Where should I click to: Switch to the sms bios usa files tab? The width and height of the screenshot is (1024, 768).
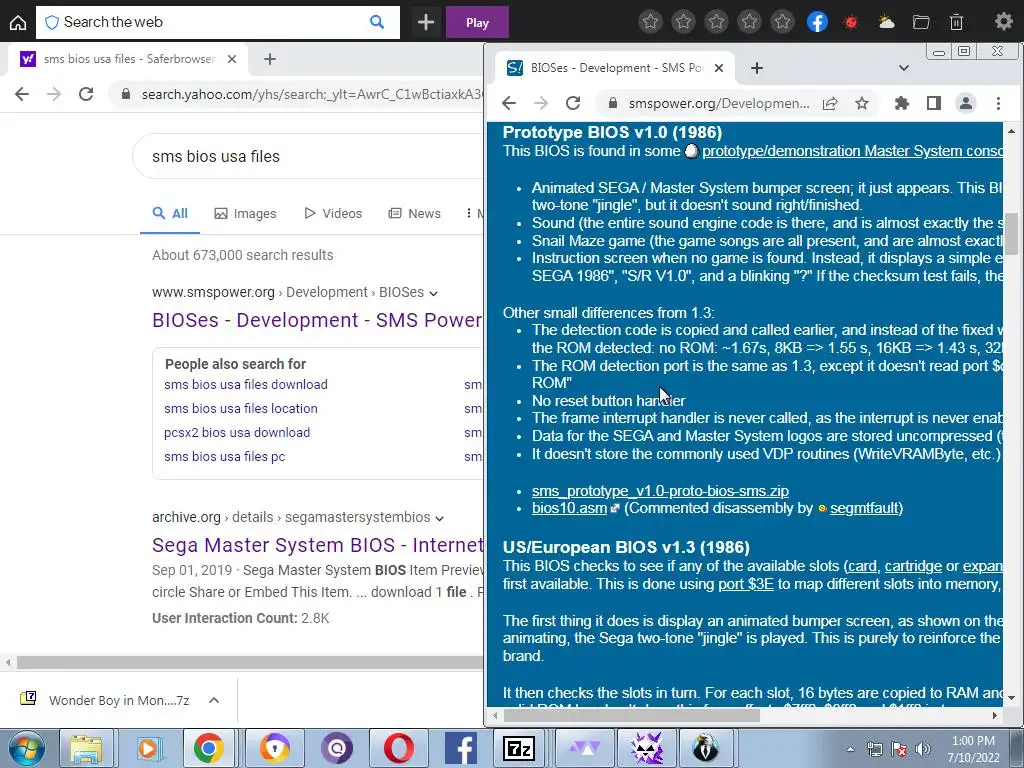129,59
